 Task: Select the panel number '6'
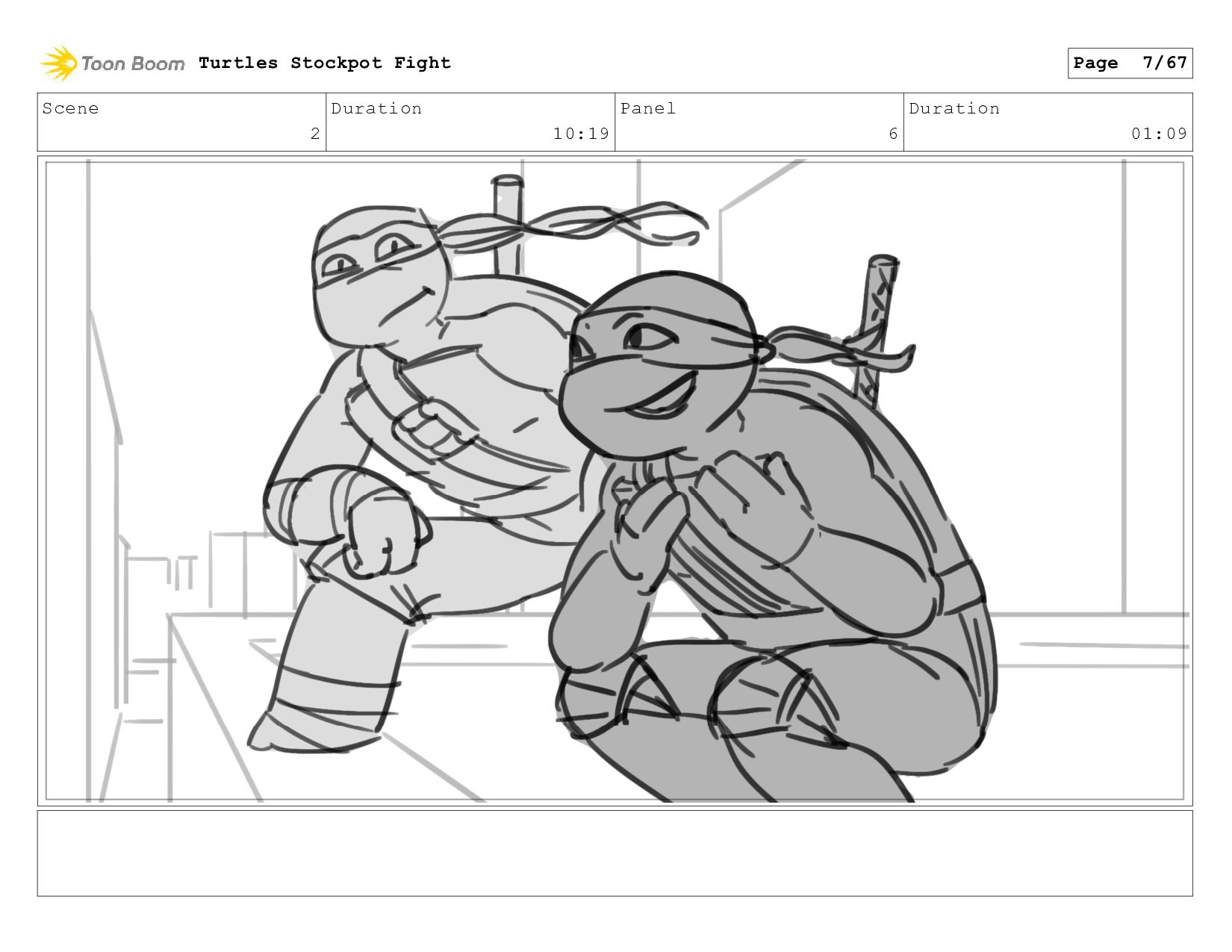[893, 134]
